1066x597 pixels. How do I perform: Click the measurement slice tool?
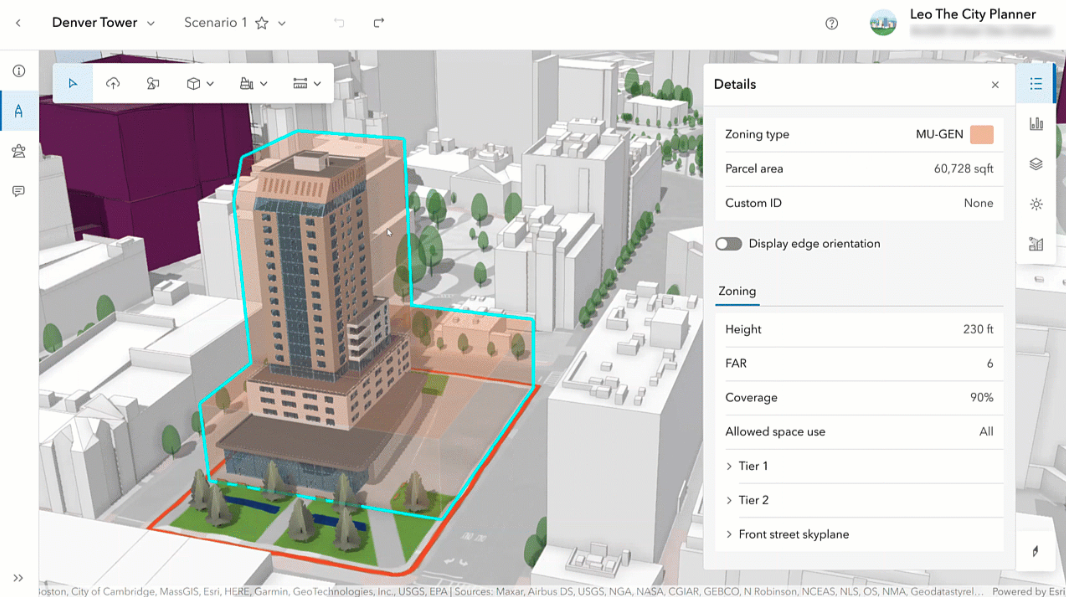(x=300, y=84)
